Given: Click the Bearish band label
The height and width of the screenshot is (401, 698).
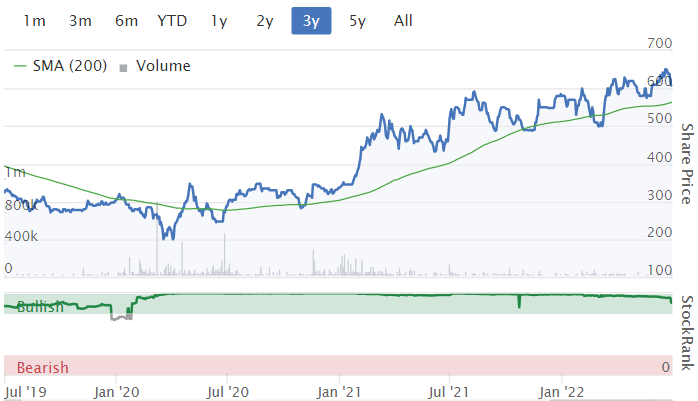Looking at the screenshot, I should pos(43,368).
